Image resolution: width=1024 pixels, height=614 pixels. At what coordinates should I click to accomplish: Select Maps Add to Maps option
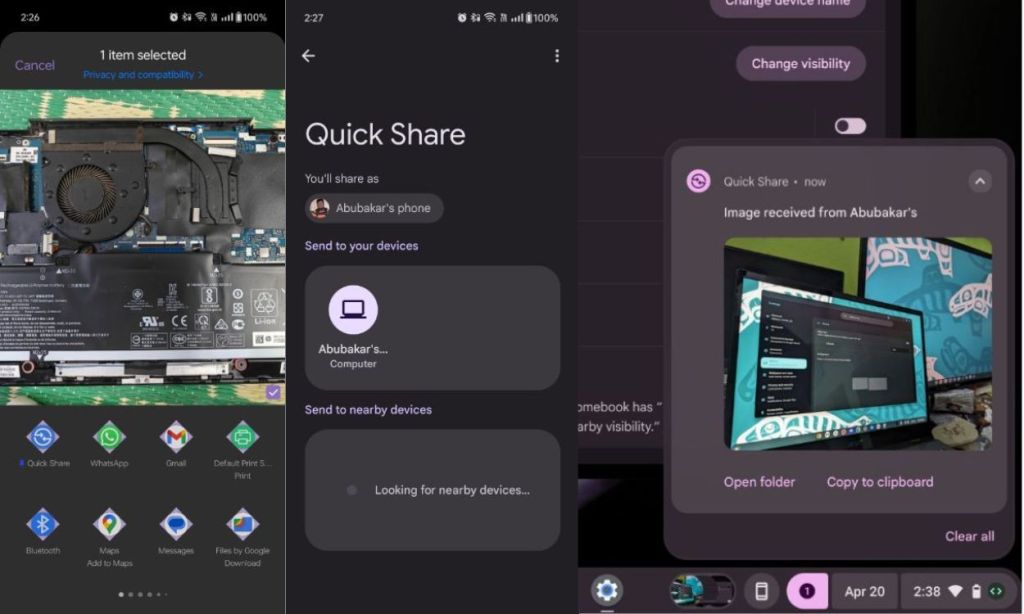pyautogui.click(x=109, y=524)
